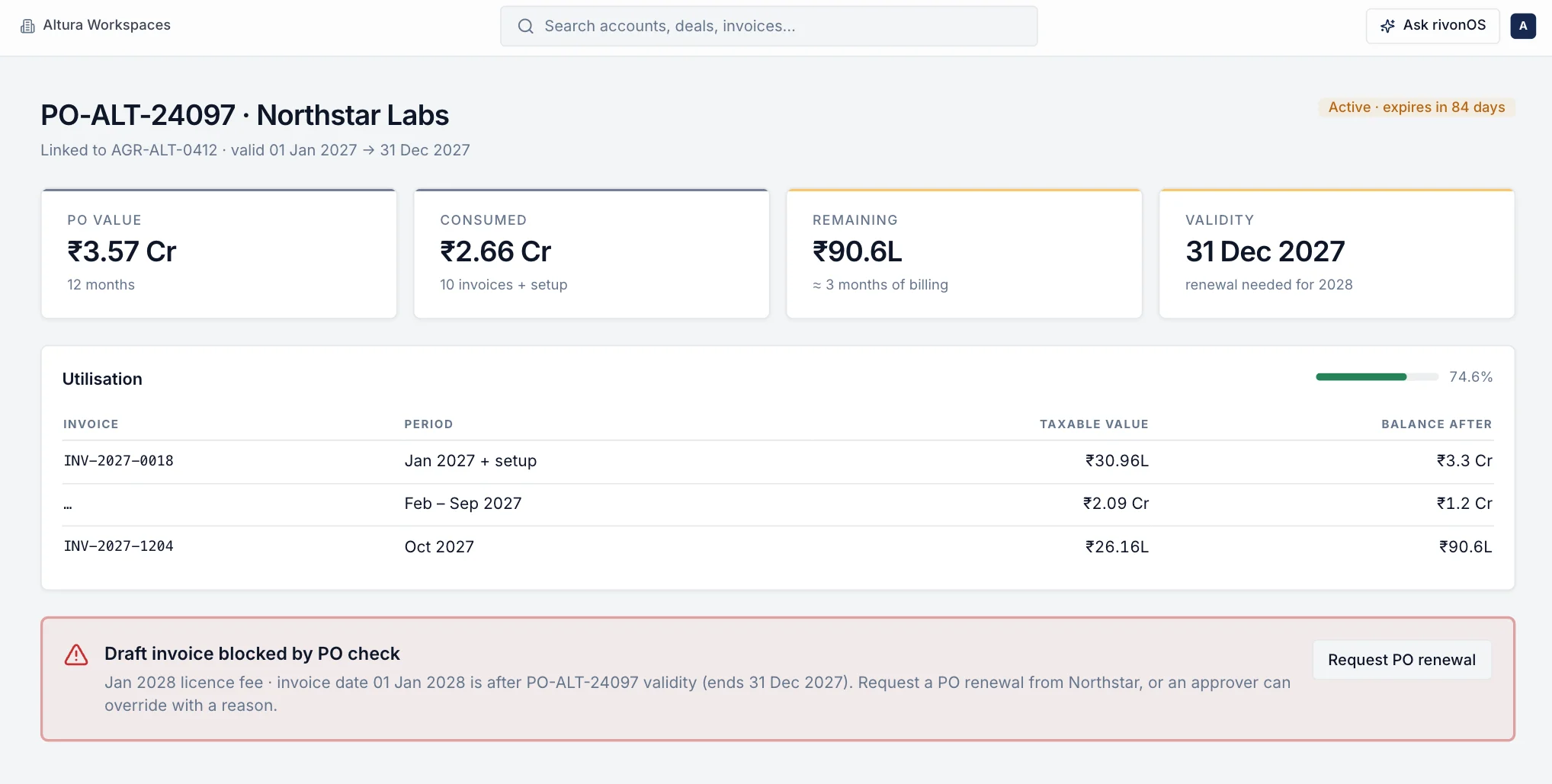Click 'PO-ALT-24097 · Northstar Labs' title

[245, 115]
